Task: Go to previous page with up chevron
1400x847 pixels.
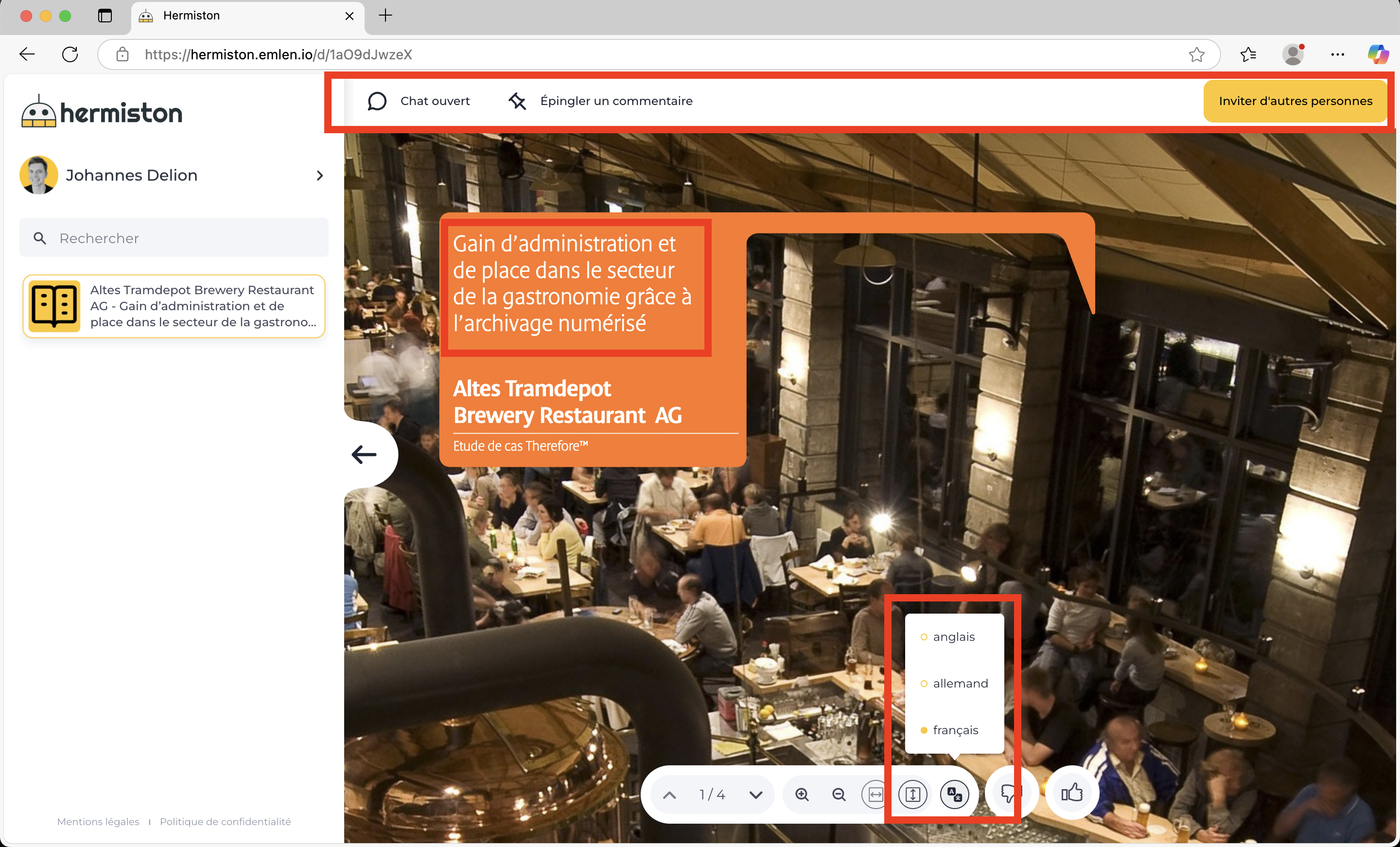Action: [x=669, y=794]
